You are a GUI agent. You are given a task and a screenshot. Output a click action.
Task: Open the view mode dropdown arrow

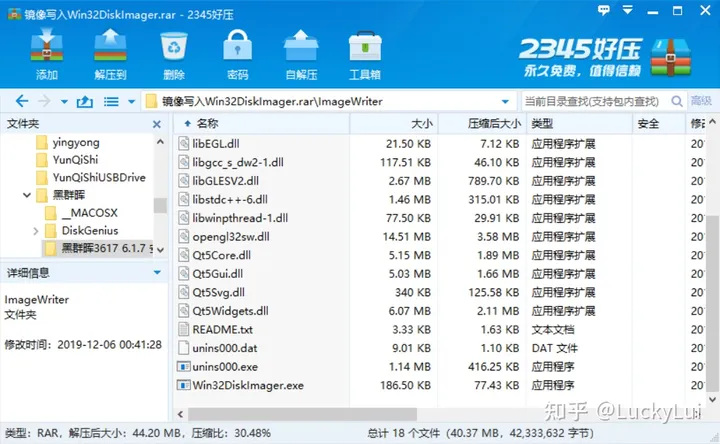pos(131,102)
